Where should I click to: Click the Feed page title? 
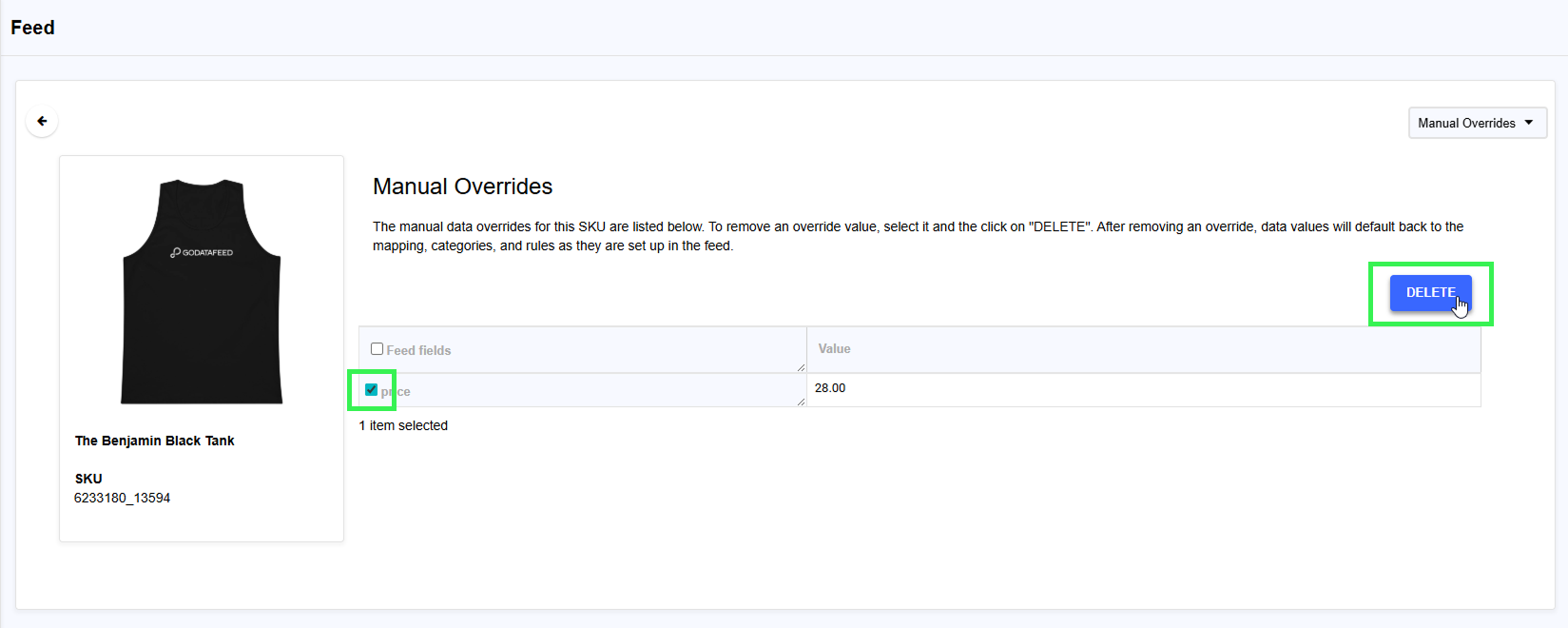(32, 28)
